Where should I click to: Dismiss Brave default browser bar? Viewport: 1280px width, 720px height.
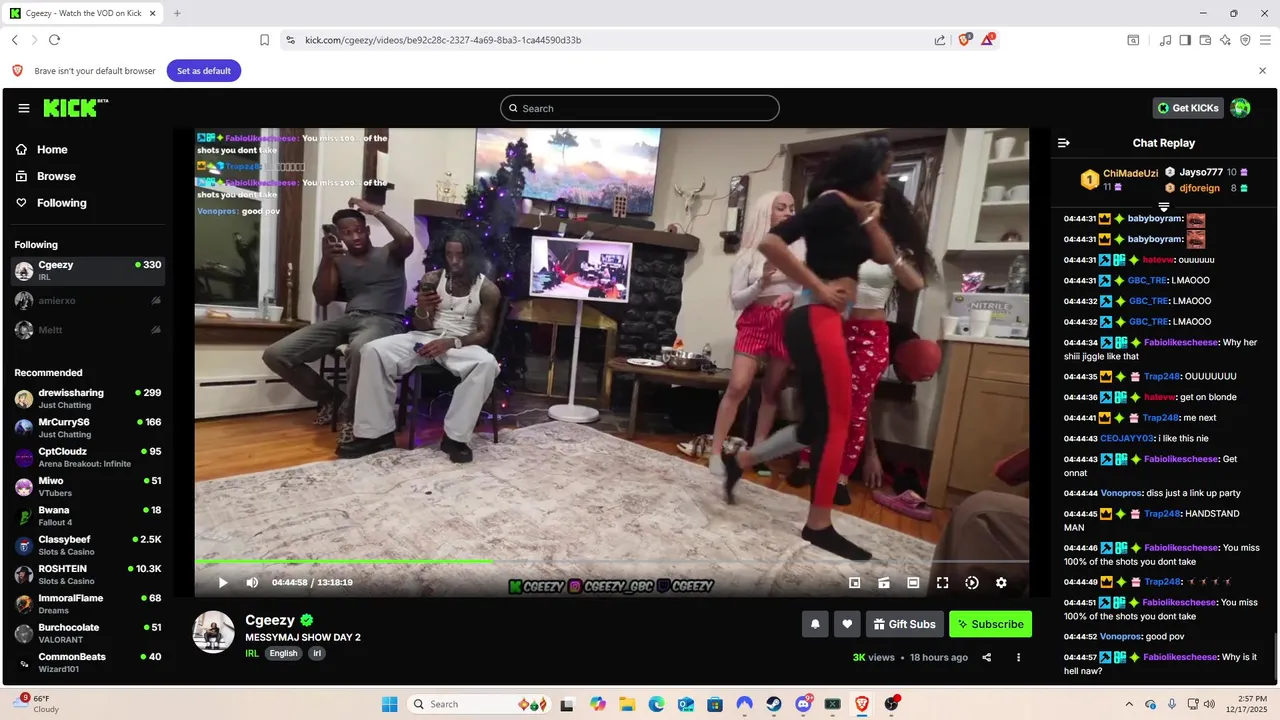click(x=1262, y=71)
